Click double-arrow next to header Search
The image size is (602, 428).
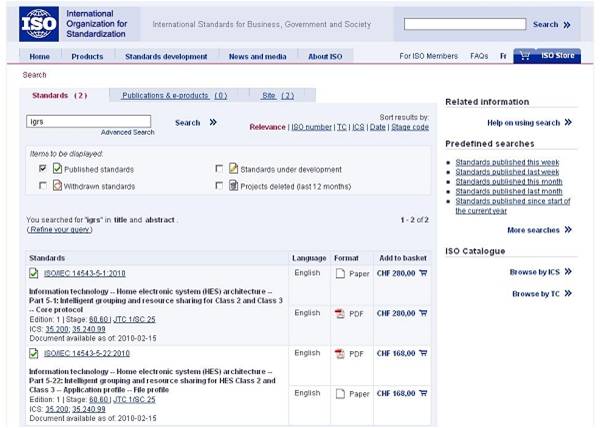click(567, 25)
